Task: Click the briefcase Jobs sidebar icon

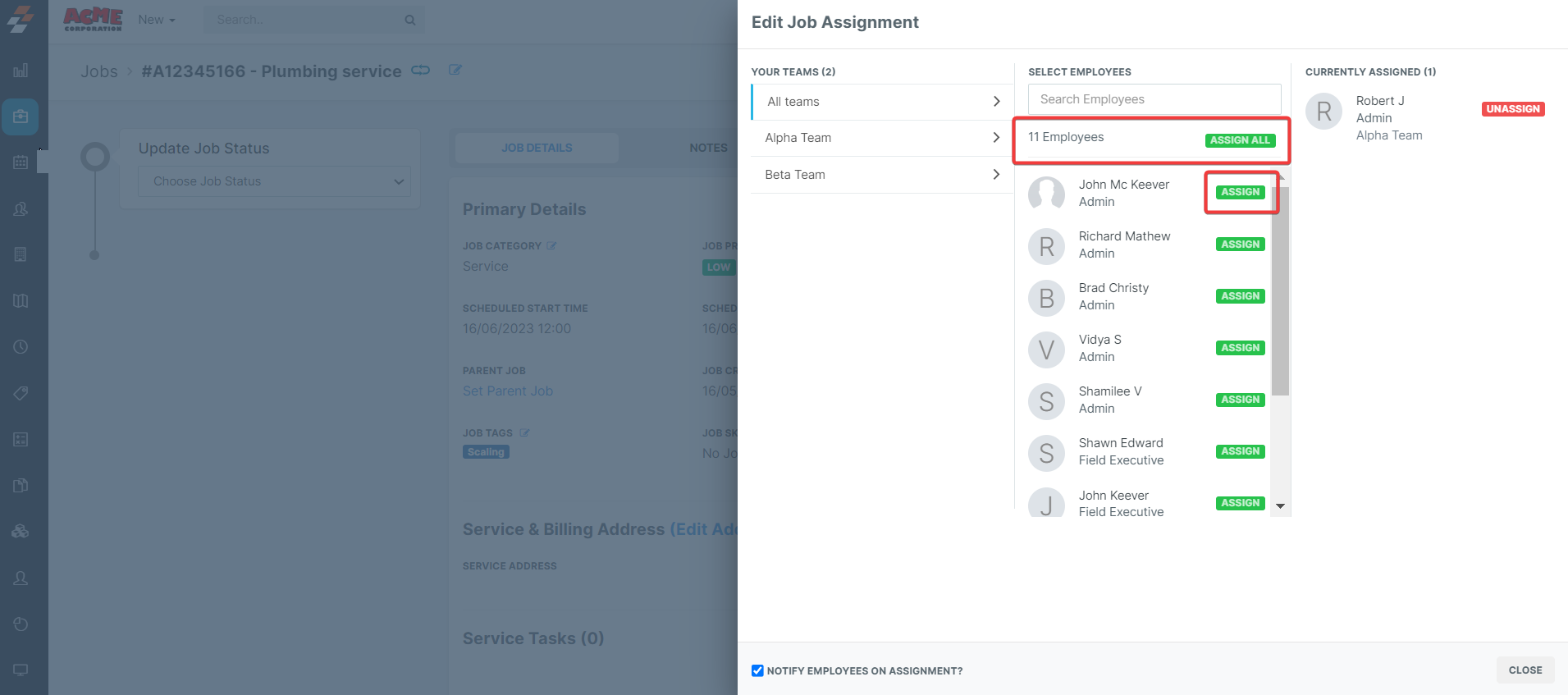Action: point(21,117)
